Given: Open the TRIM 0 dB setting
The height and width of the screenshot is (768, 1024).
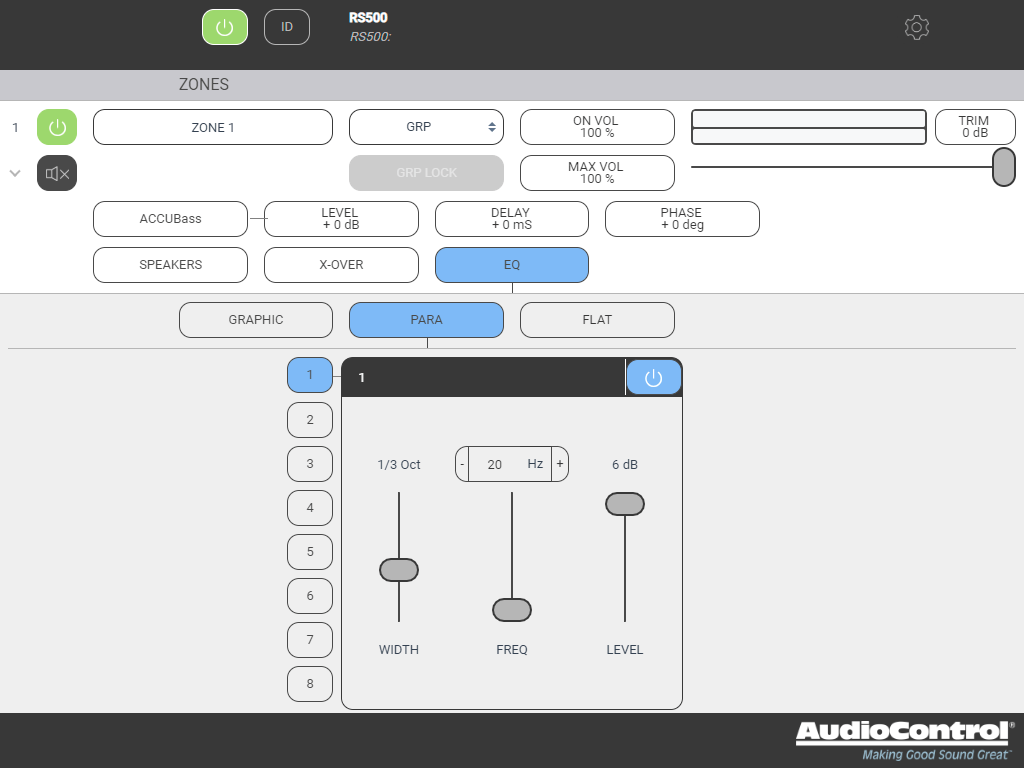Looking at the screenshot, I should point(974,127).
